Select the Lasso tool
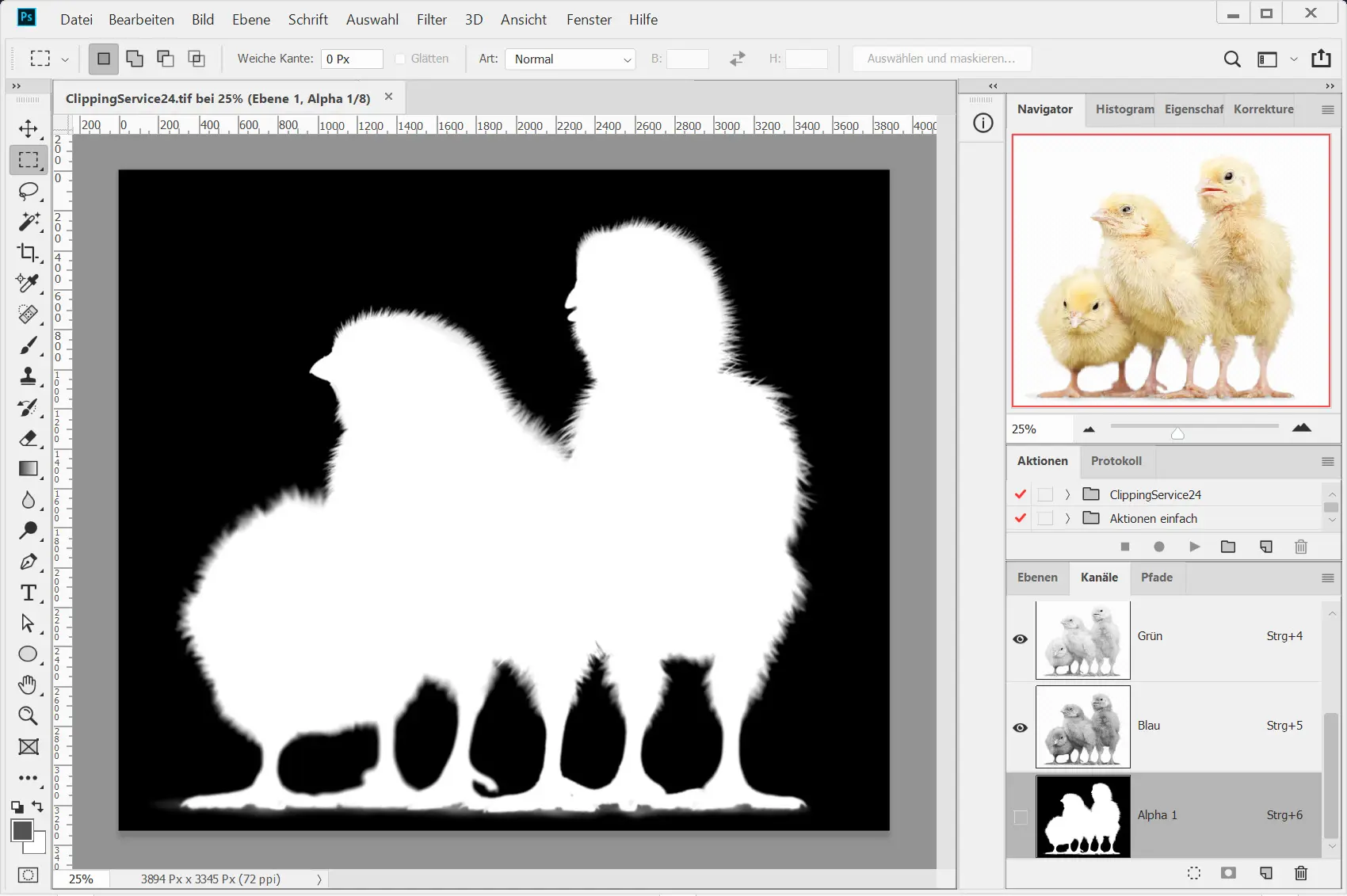 [x=29, y=191]
